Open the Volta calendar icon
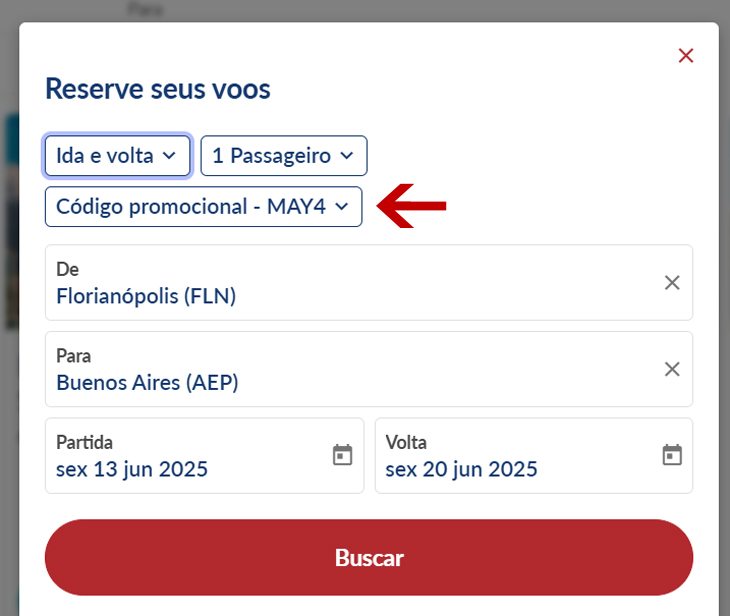This screenshot has width=730, height=616. (x=672, y=455)
